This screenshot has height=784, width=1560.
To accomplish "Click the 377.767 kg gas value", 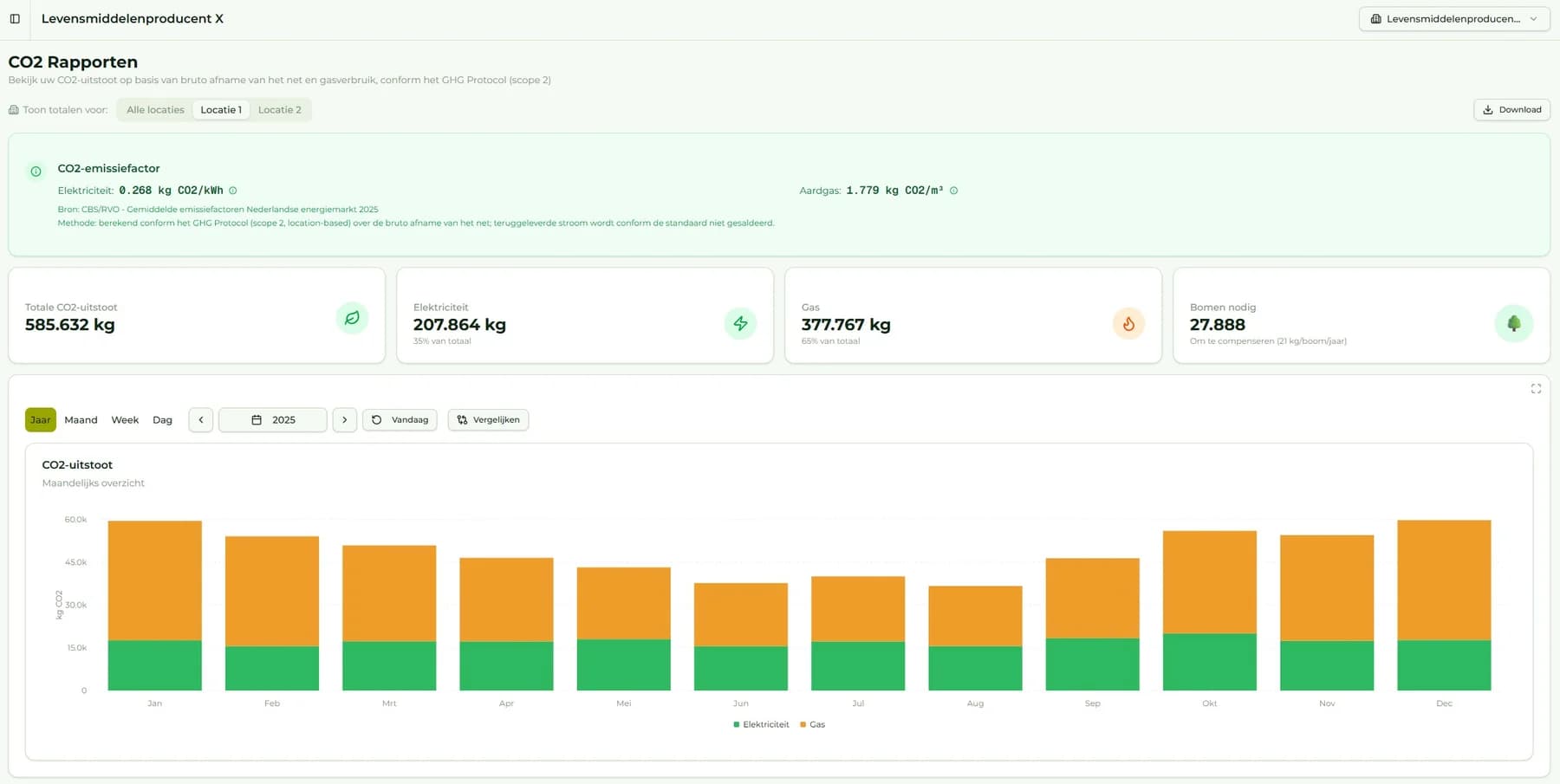I will [x=846, y=325].
